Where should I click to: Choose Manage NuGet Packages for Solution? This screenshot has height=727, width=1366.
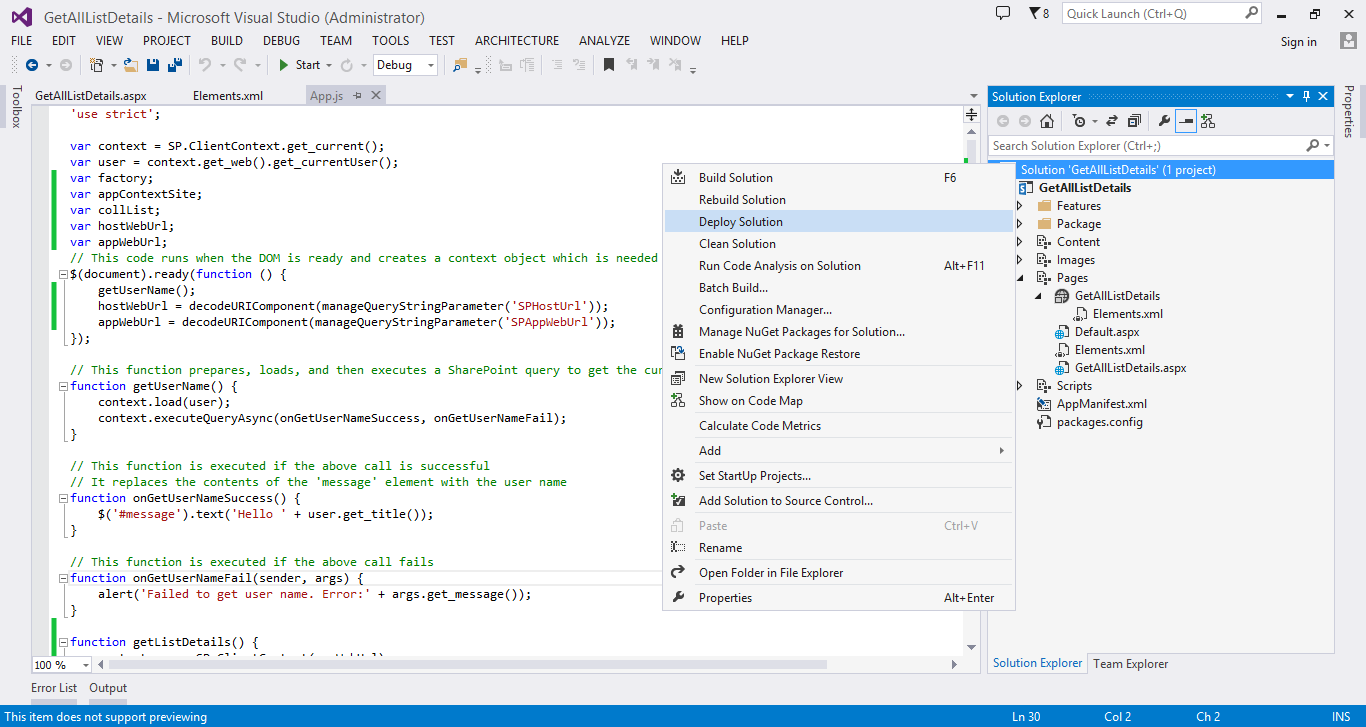(x=840, y=332)
